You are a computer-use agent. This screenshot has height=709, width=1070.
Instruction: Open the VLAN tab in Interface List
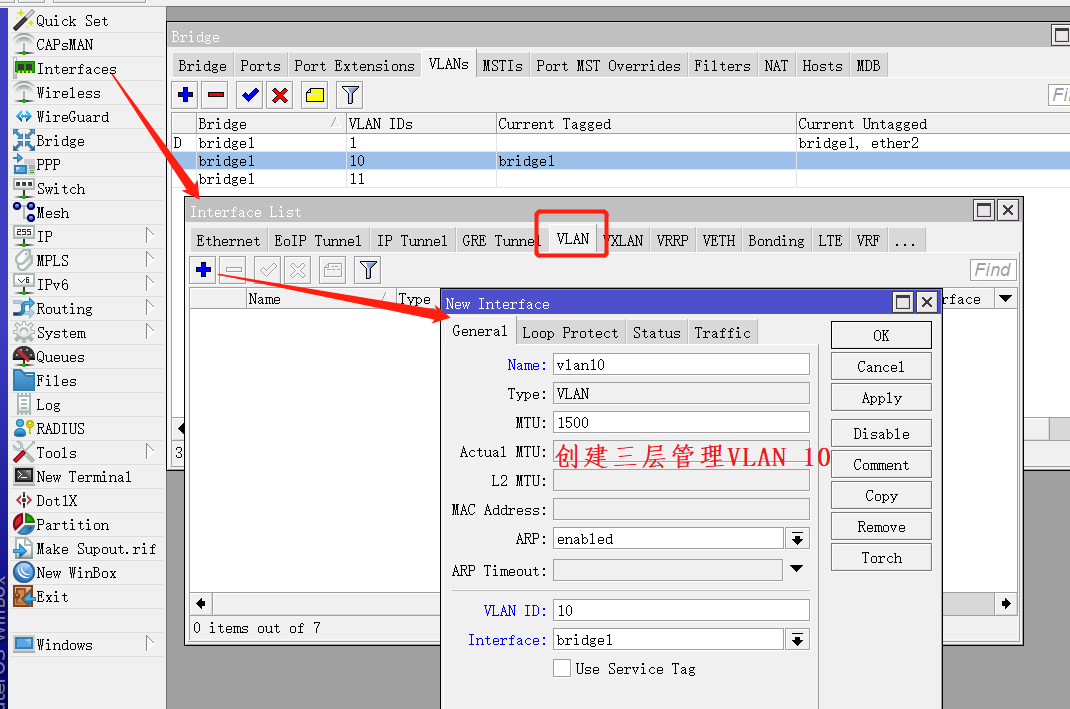[573, 240]
